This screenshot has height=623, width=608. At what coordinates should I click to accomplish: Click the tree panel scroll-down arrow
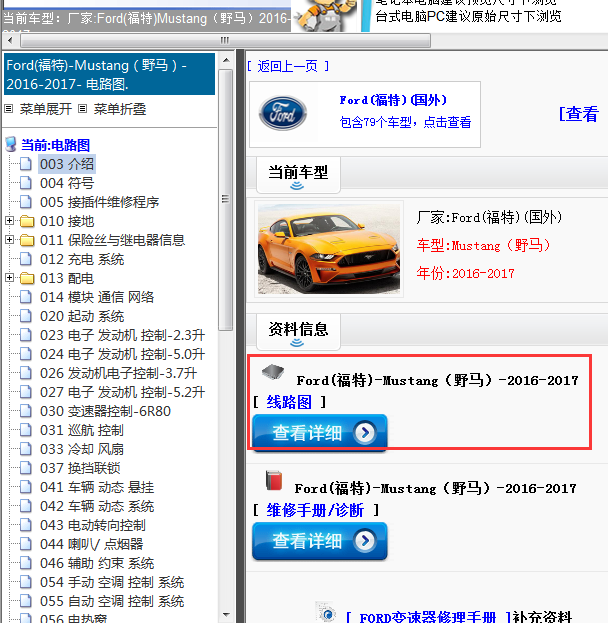226,615
